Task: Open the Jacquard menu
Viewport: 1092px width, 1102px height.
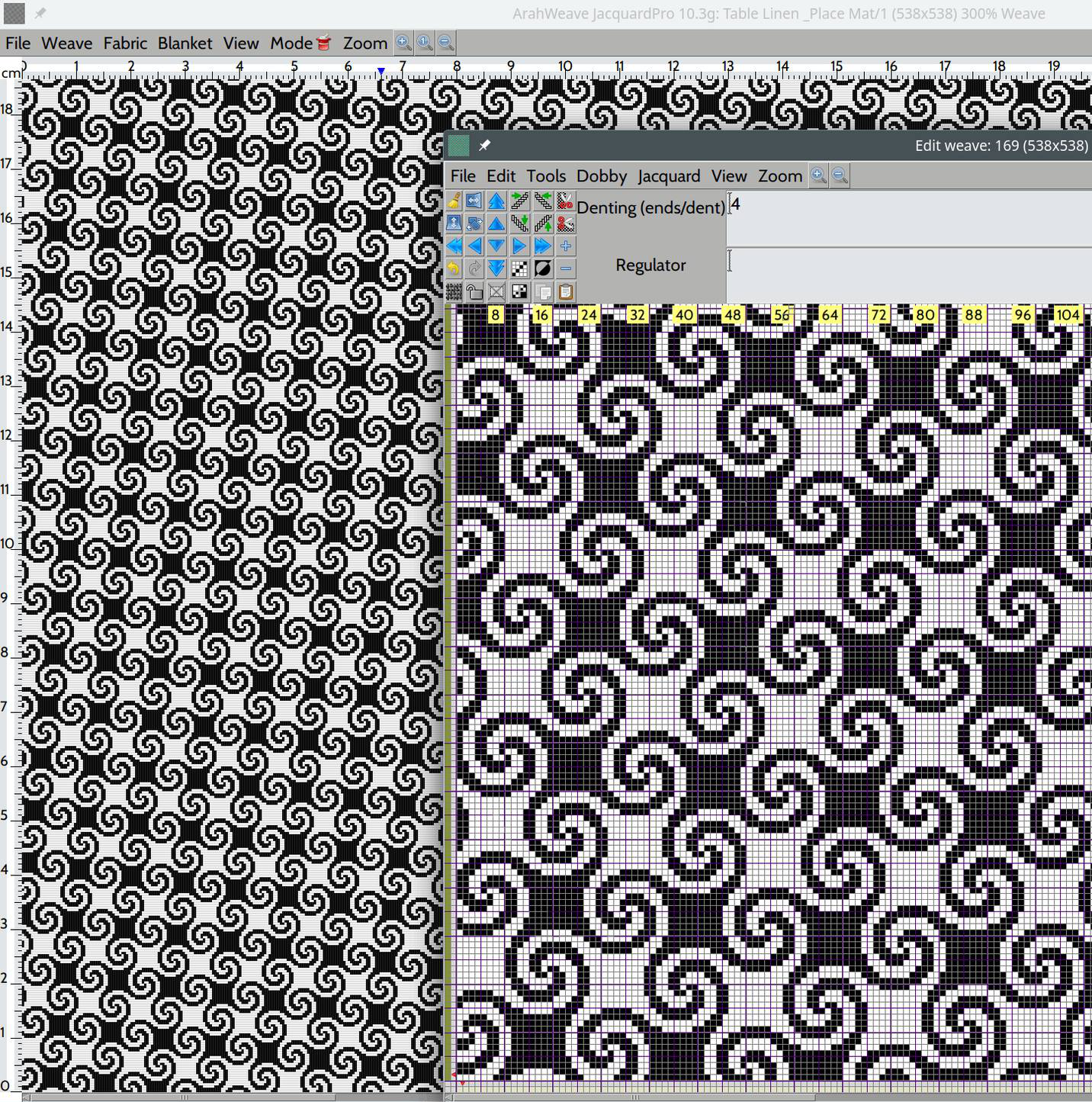Action: 669,176
